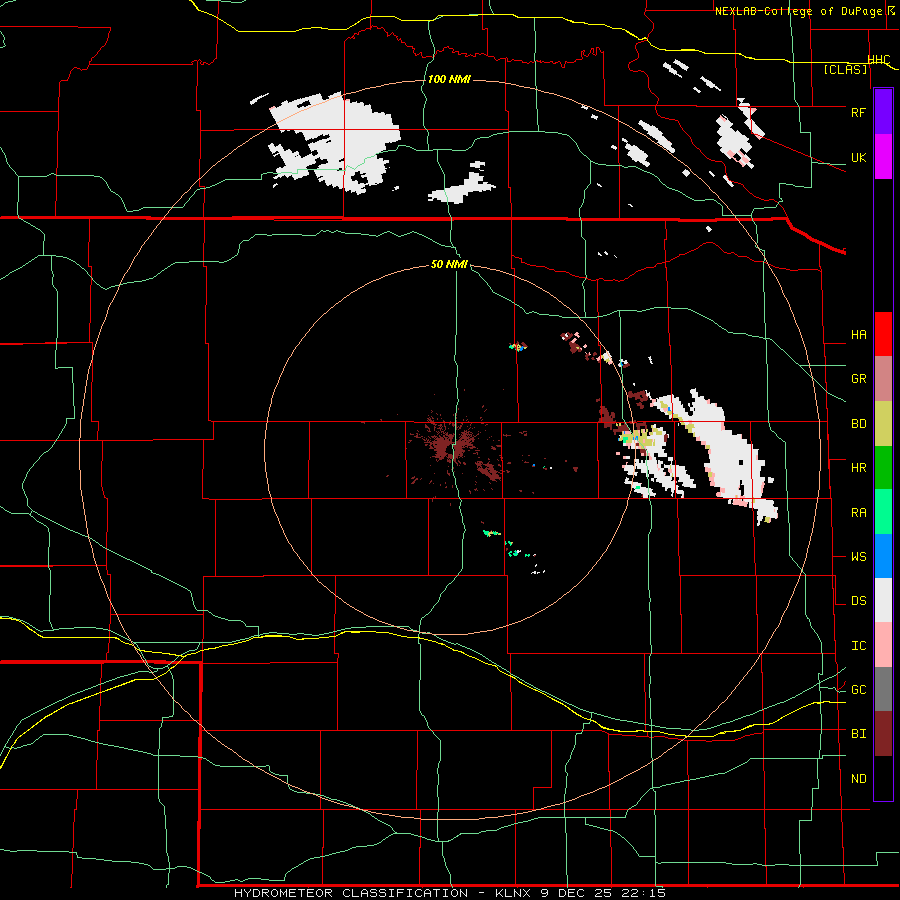Click the HYDROMETEOR CLASSIFICATION title text
Screen dimensions: 900x900
(x=351, y=893)
